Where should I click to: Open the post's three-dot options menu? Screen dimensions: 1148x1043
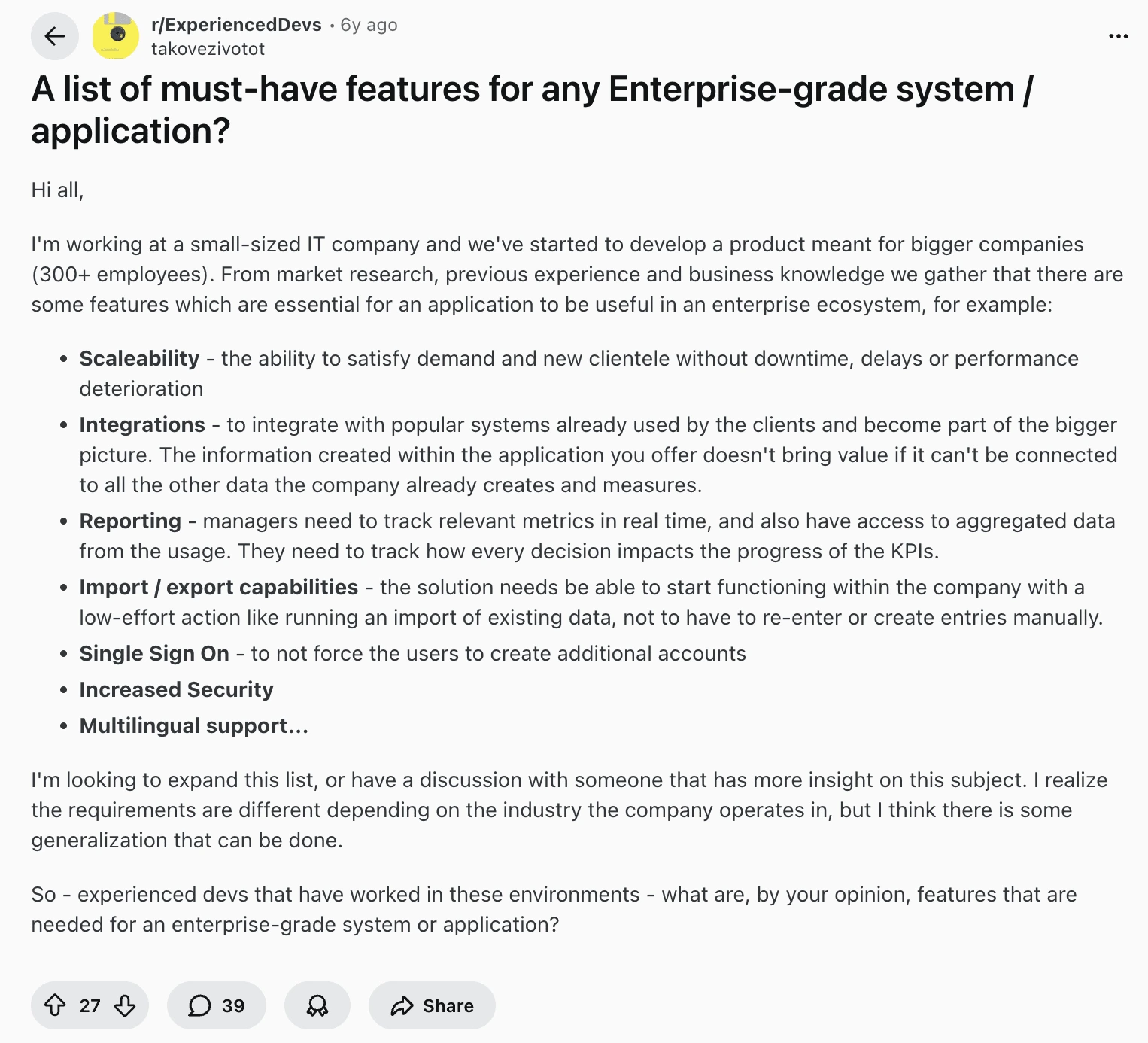(1118, 36)
